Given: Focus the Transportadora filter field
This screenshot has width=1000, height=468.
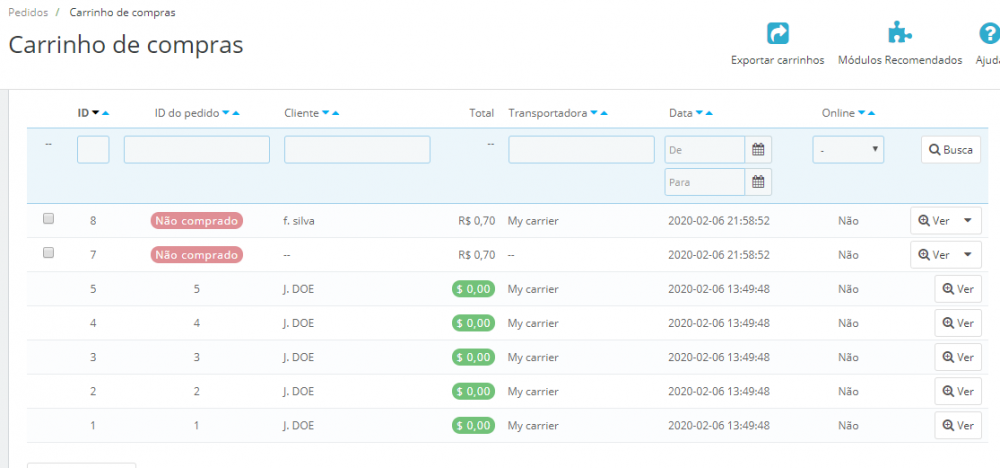Looking at the screenshot, I should [x=582, y=150].
